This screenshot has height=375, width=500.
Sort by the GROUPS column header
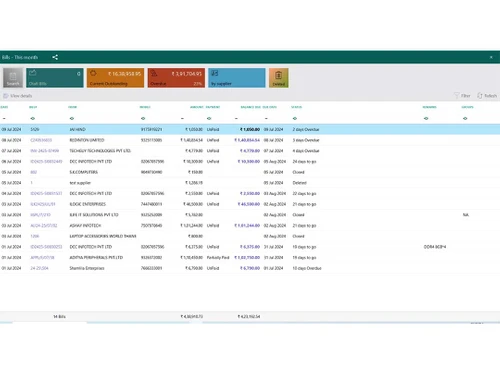pyautogui.click(x=467, y=107)
